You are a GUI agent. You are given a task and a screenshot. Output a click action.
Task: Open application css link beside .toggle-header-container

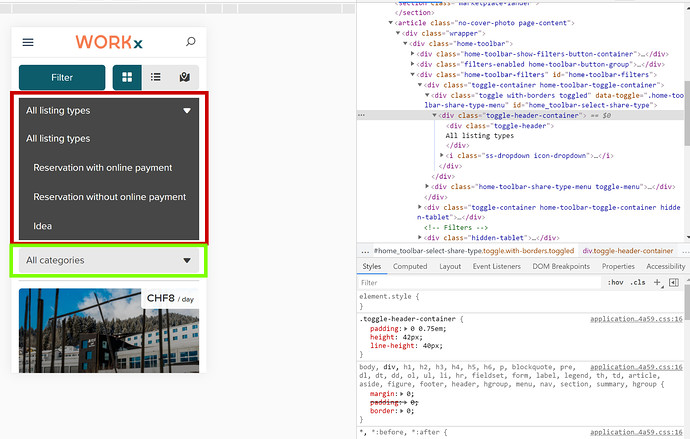click(636, 319)
